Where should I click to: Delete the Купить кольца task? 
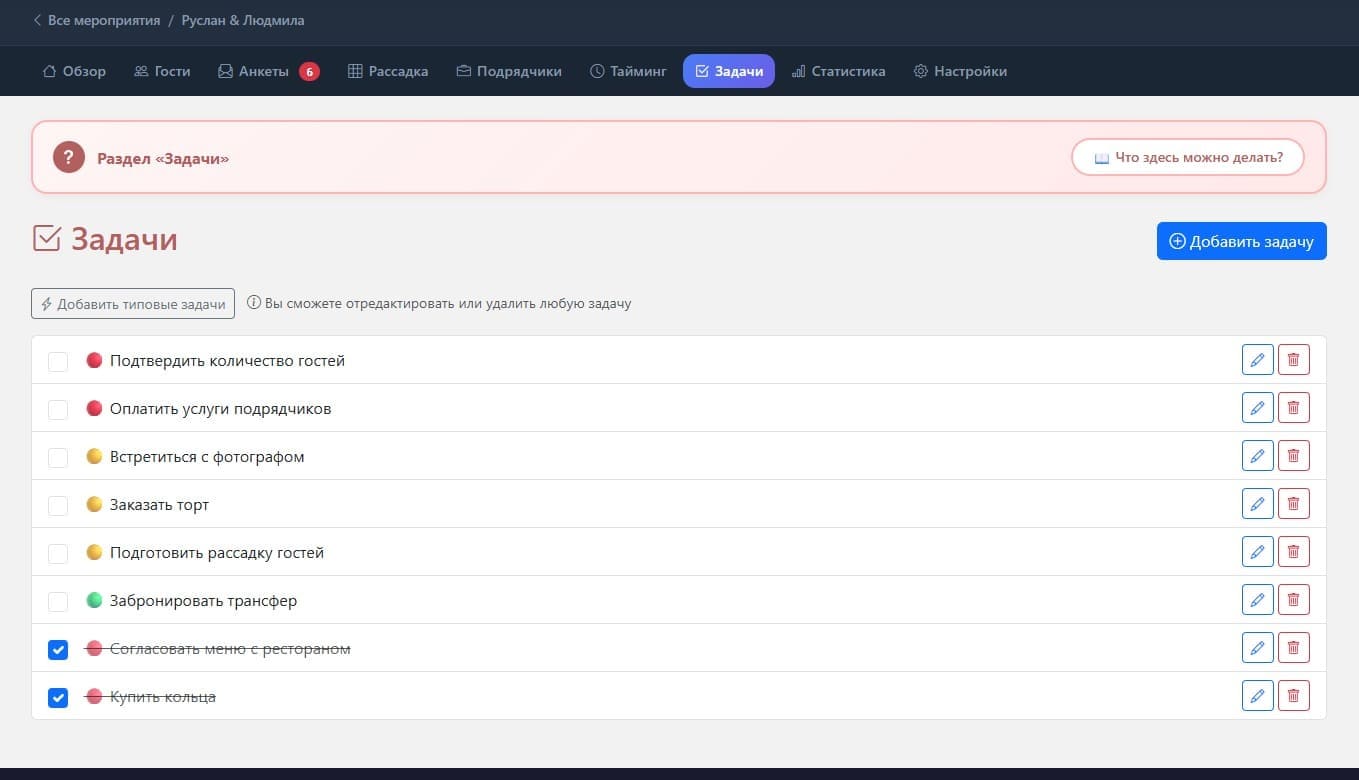click(1293, 696)
